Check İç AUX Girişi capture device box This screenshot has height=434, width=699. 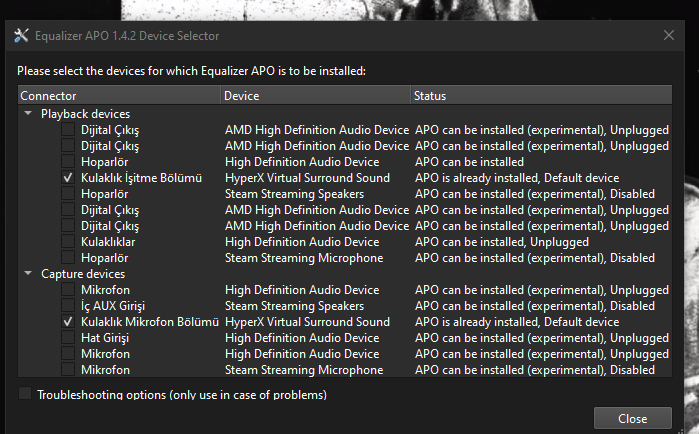[x=67, y=306]
